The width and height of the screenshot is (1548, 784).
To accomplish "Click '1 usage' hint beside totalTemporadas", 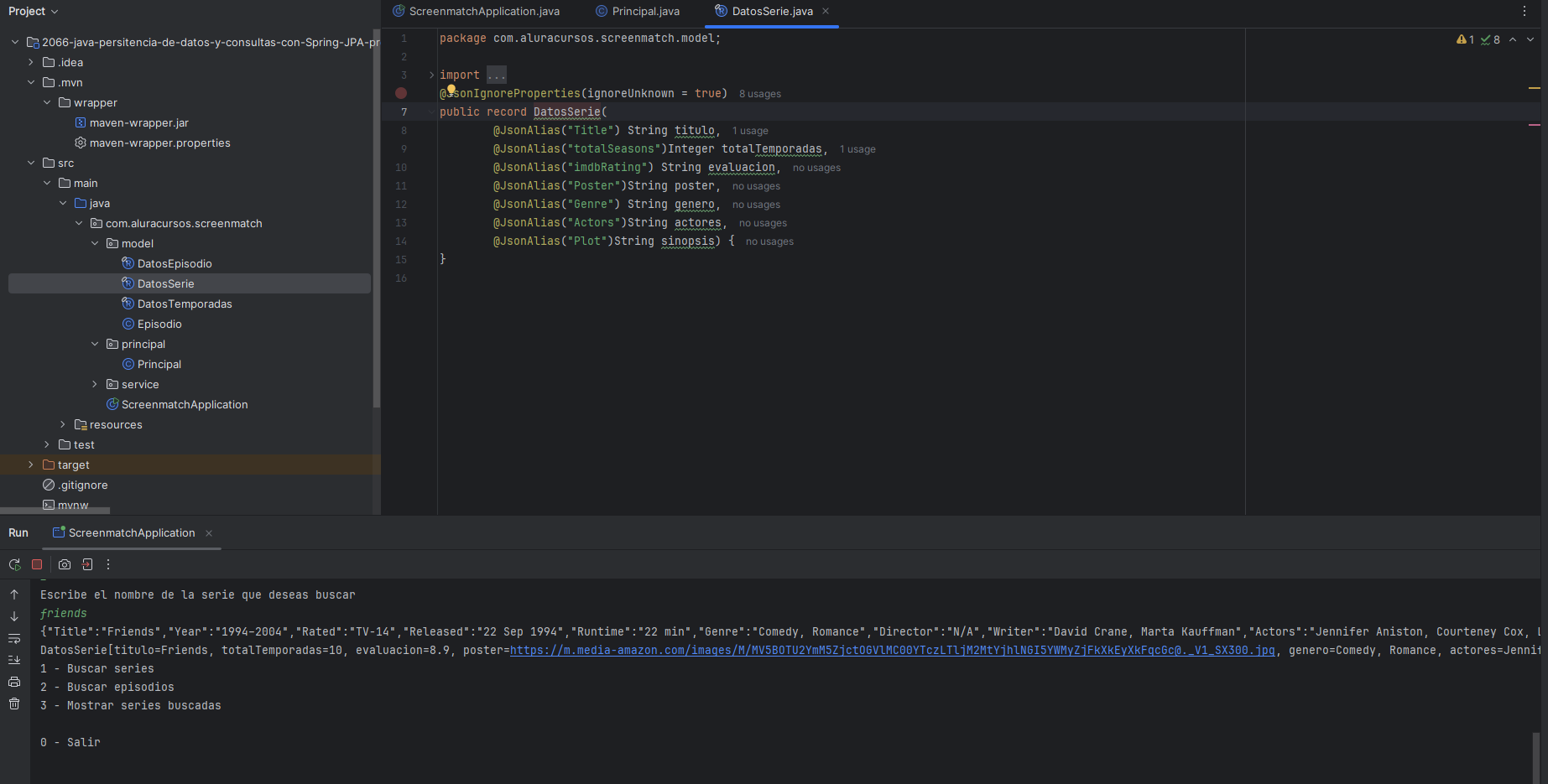I will click(x=857, y=149).
